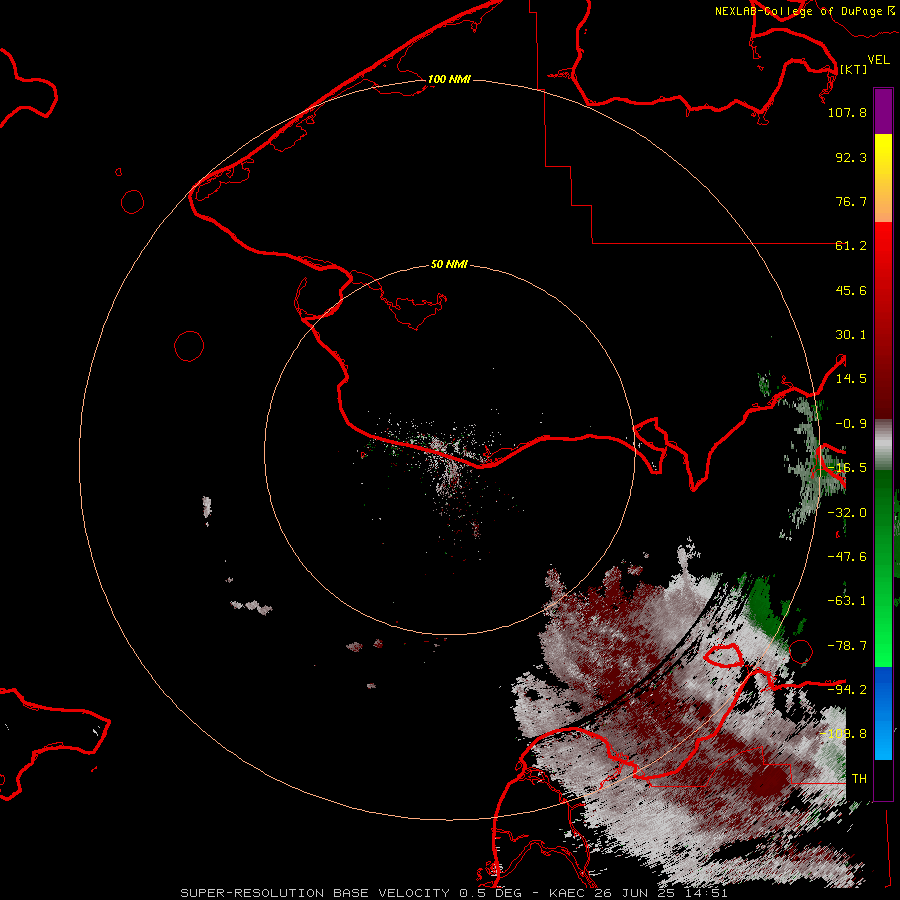The width and height of the screenshot is (900, 900).
Task: Click the -109.8 velocity scale value
Action: coord(843,734)
